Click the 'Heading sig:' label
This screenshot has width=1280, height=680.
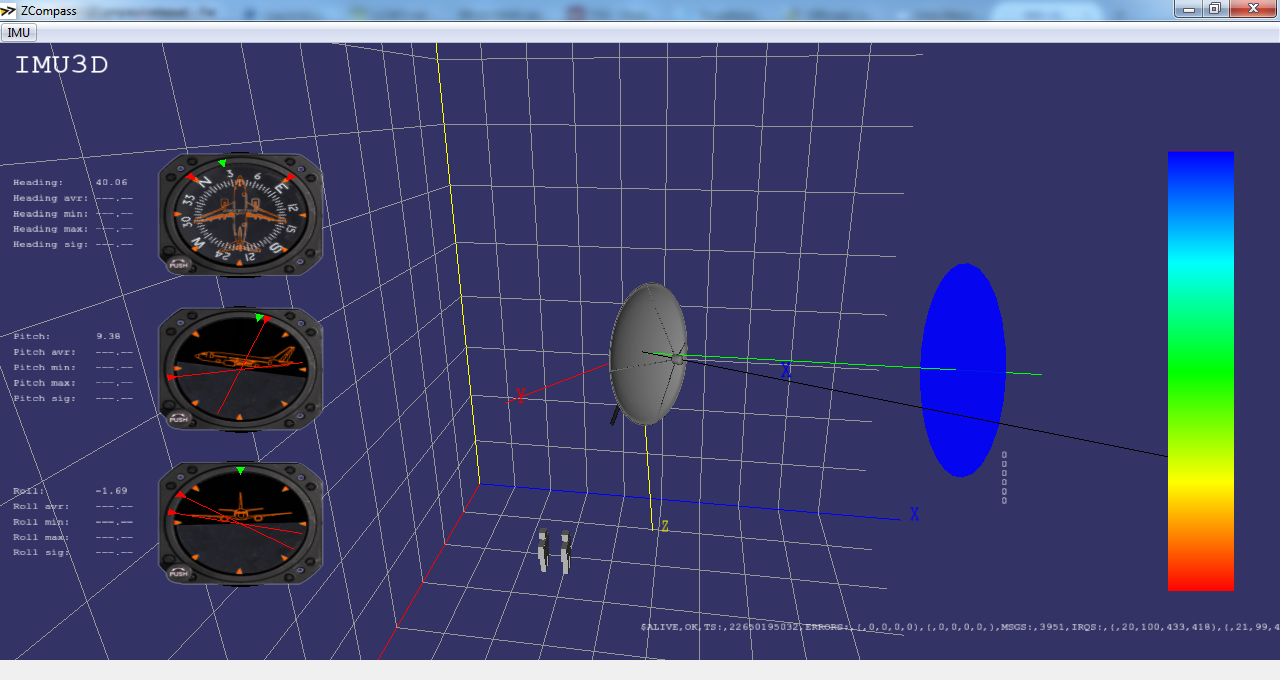coord(50,244)
